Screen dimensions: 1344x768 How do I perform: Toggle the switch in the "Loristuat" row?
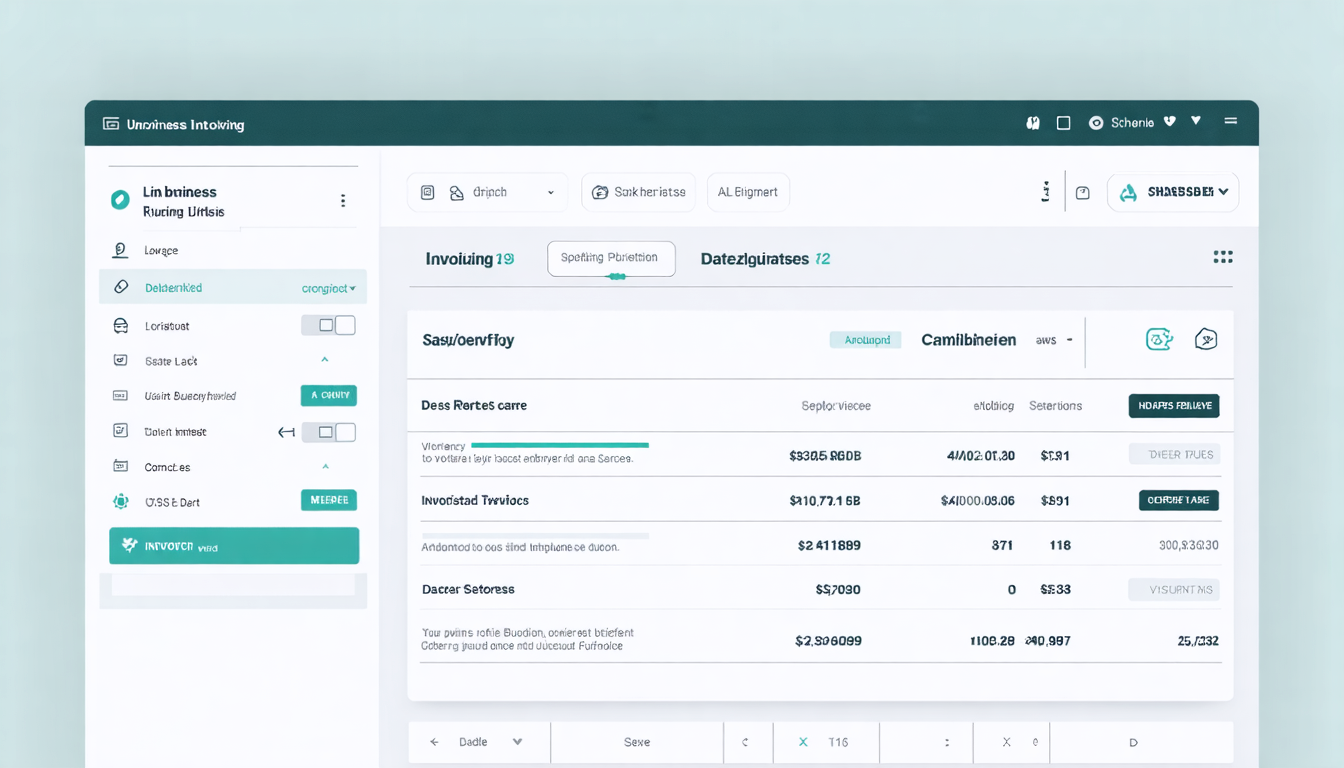(x=328, y=325)
